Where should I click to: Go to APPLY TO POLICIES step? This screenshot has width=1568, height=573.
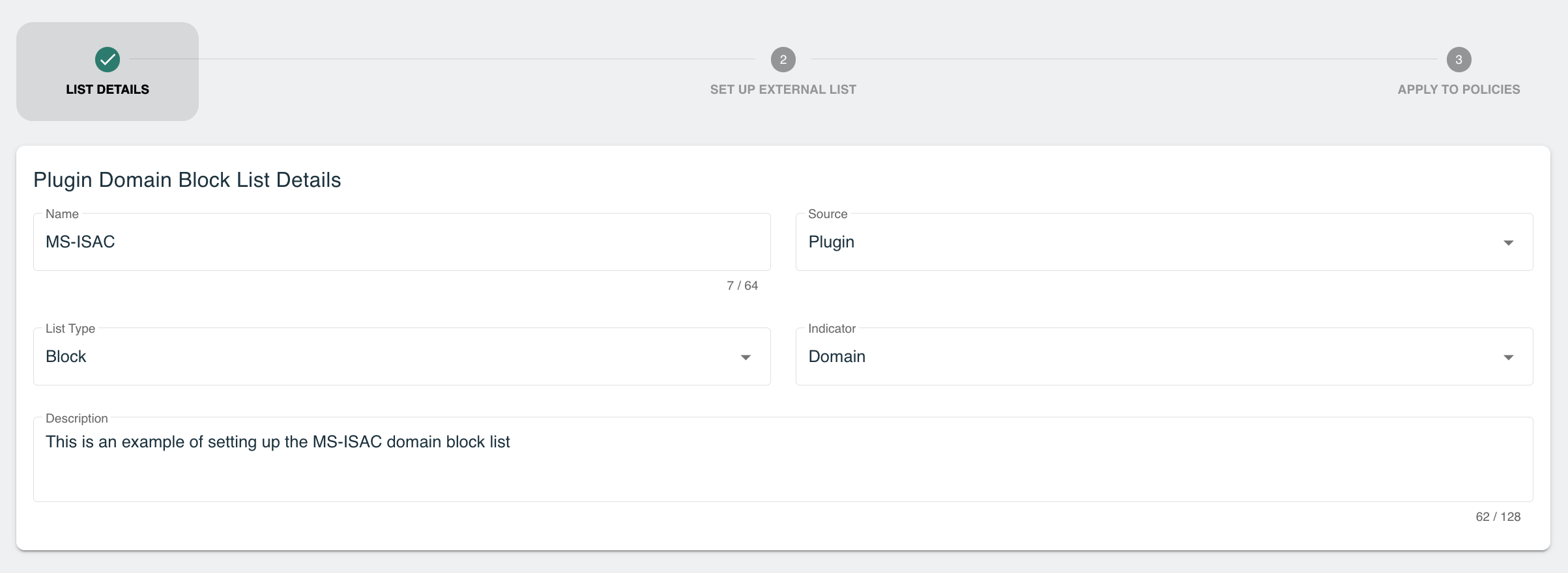pyautogui.click(x=1459, y=89)
